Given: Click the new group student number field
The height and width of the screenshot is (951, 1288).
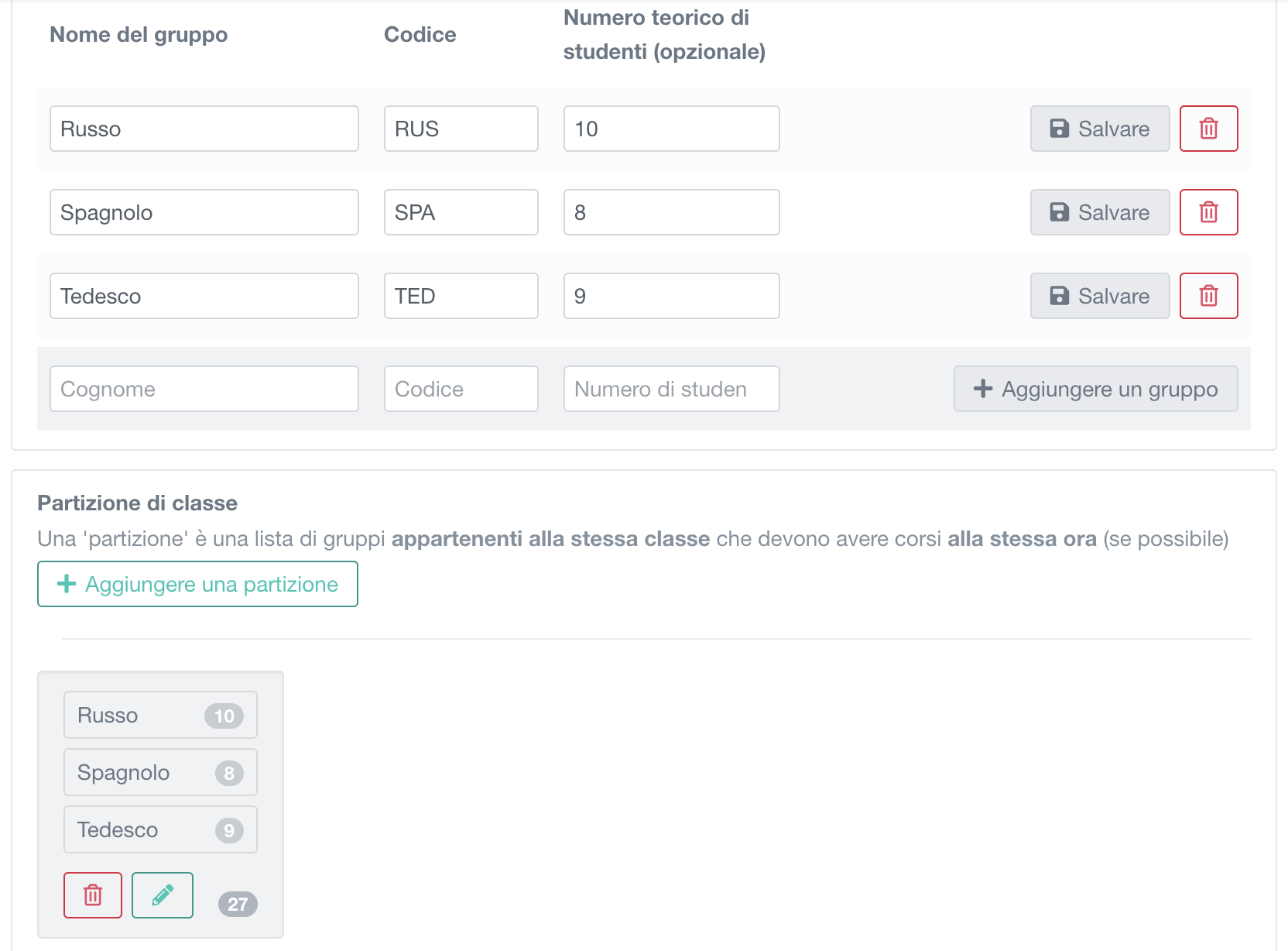Looking at the screenshot, I should pyautogui.click(x=671, y=389).
